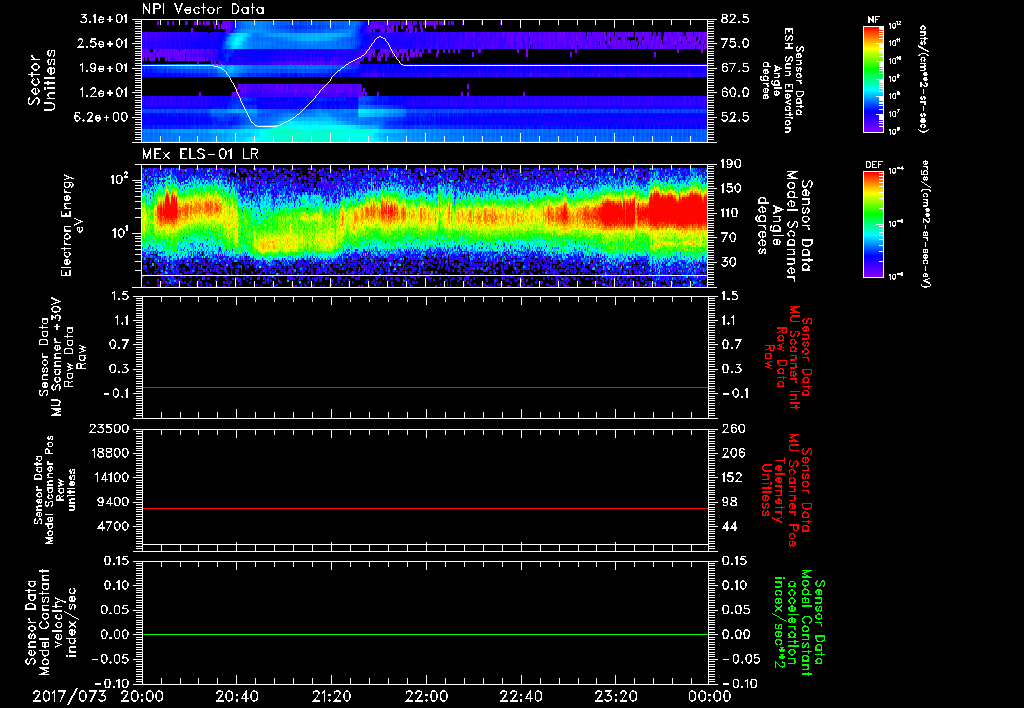
Task: Click the '18800' scanner position axis value
Action: coord(110,453)
